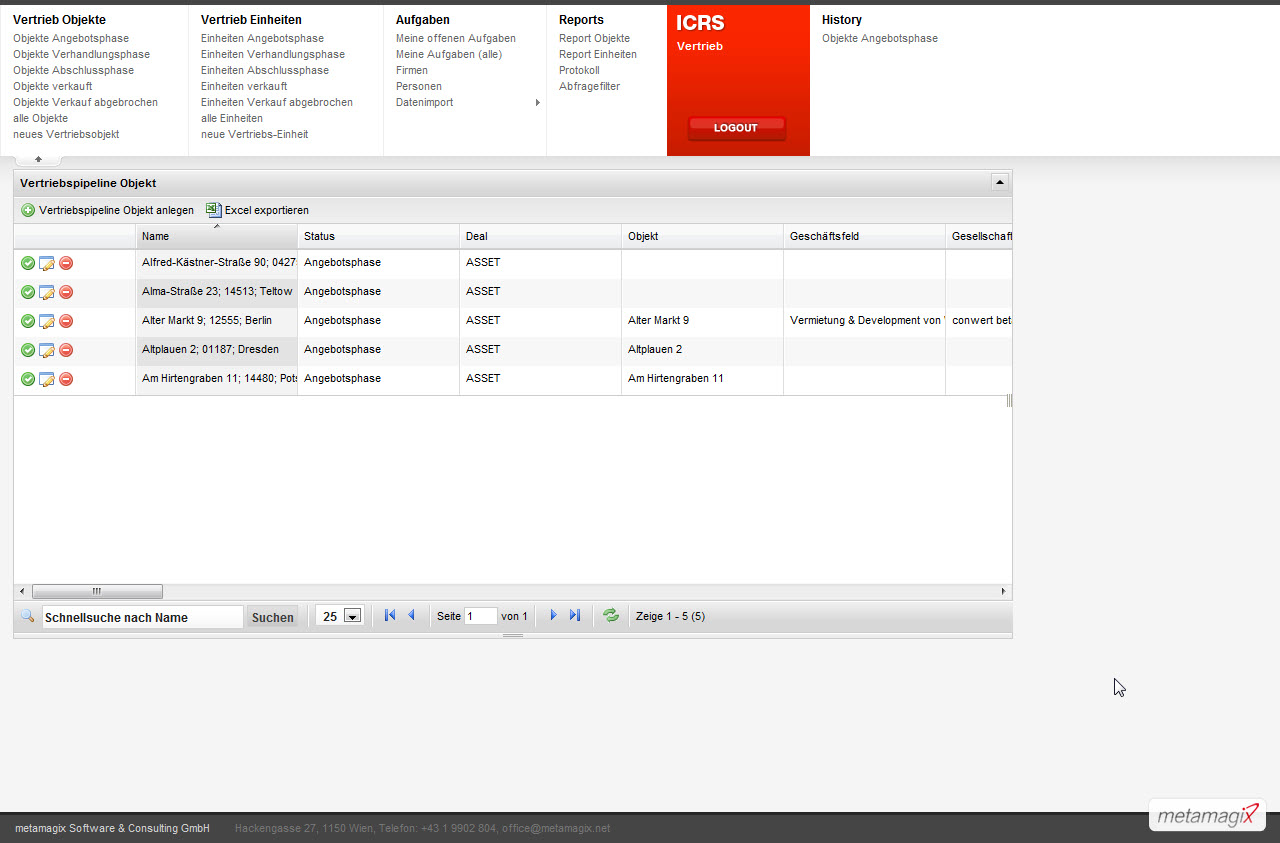The height and width of the screenshot is (843, 1280).
Task: Click horizontal scrollbar thumb of grid
Action: tap(97, 592)
